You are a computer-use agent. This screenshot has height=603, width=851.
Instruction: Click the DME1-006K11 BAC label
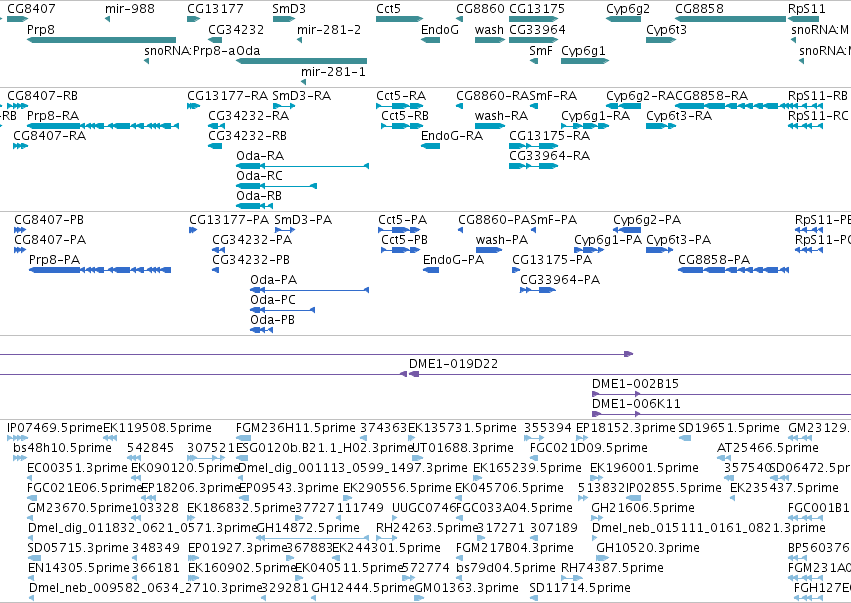(x=636, y=404)
